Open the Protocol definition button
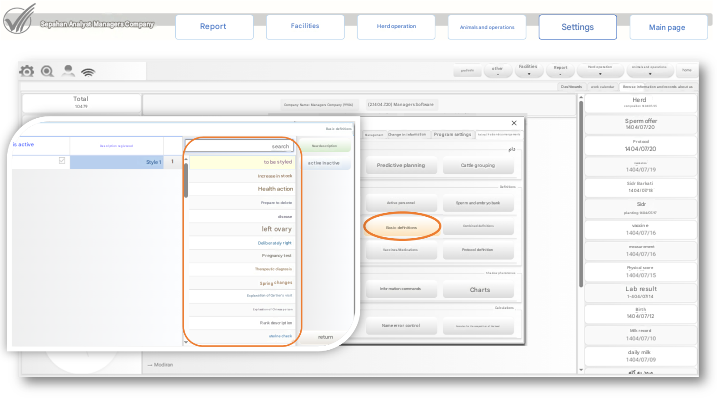Screen dimensions: 717x403 coord(478,250)
